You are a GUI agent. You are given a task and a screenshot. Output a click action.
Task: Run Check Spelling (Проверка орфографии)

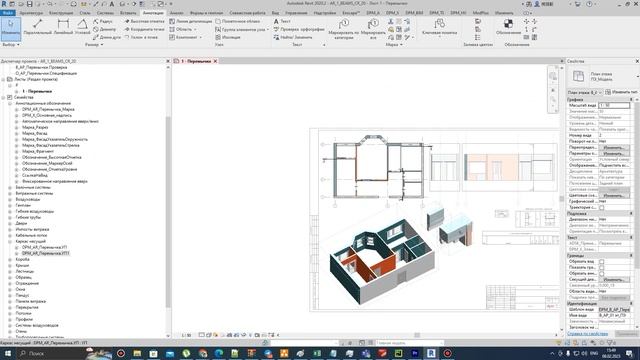click(299, 29)
